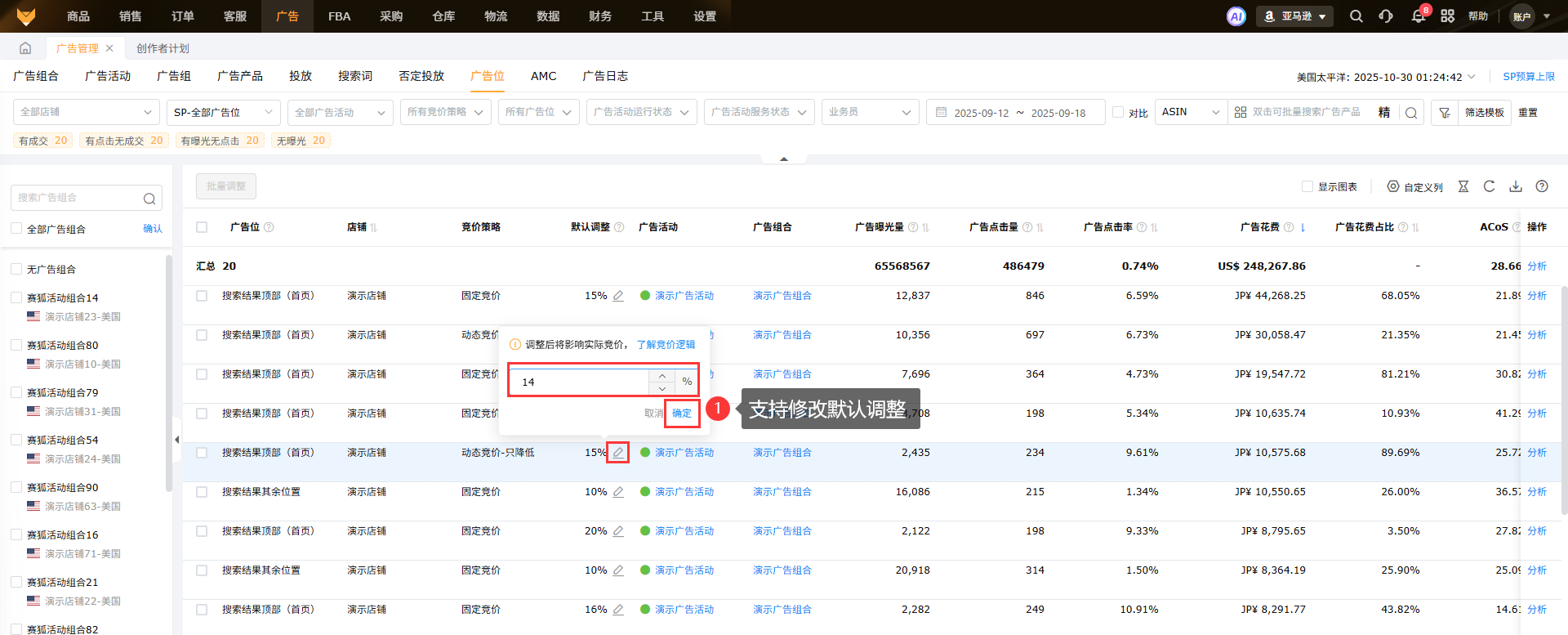This screenshot has height=635, width=1568.
Task: Open the SP预算上限 link
Action: pyautogui.click(x=1529, y=77)
